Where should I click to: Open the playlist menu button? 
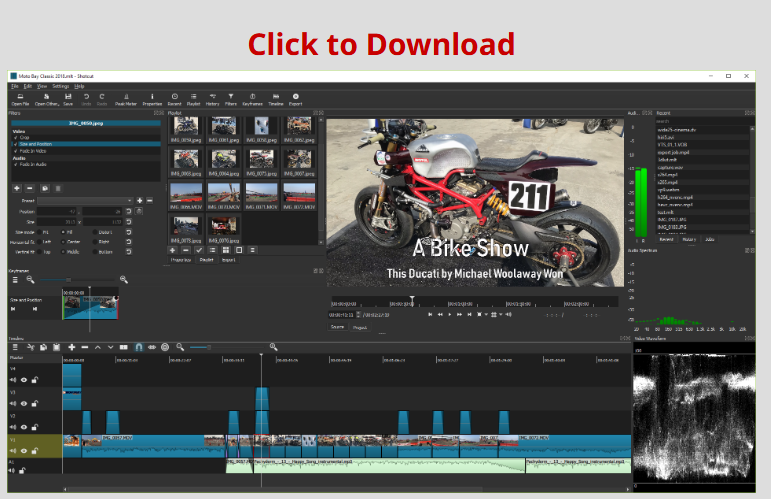(x=252, y=250)
